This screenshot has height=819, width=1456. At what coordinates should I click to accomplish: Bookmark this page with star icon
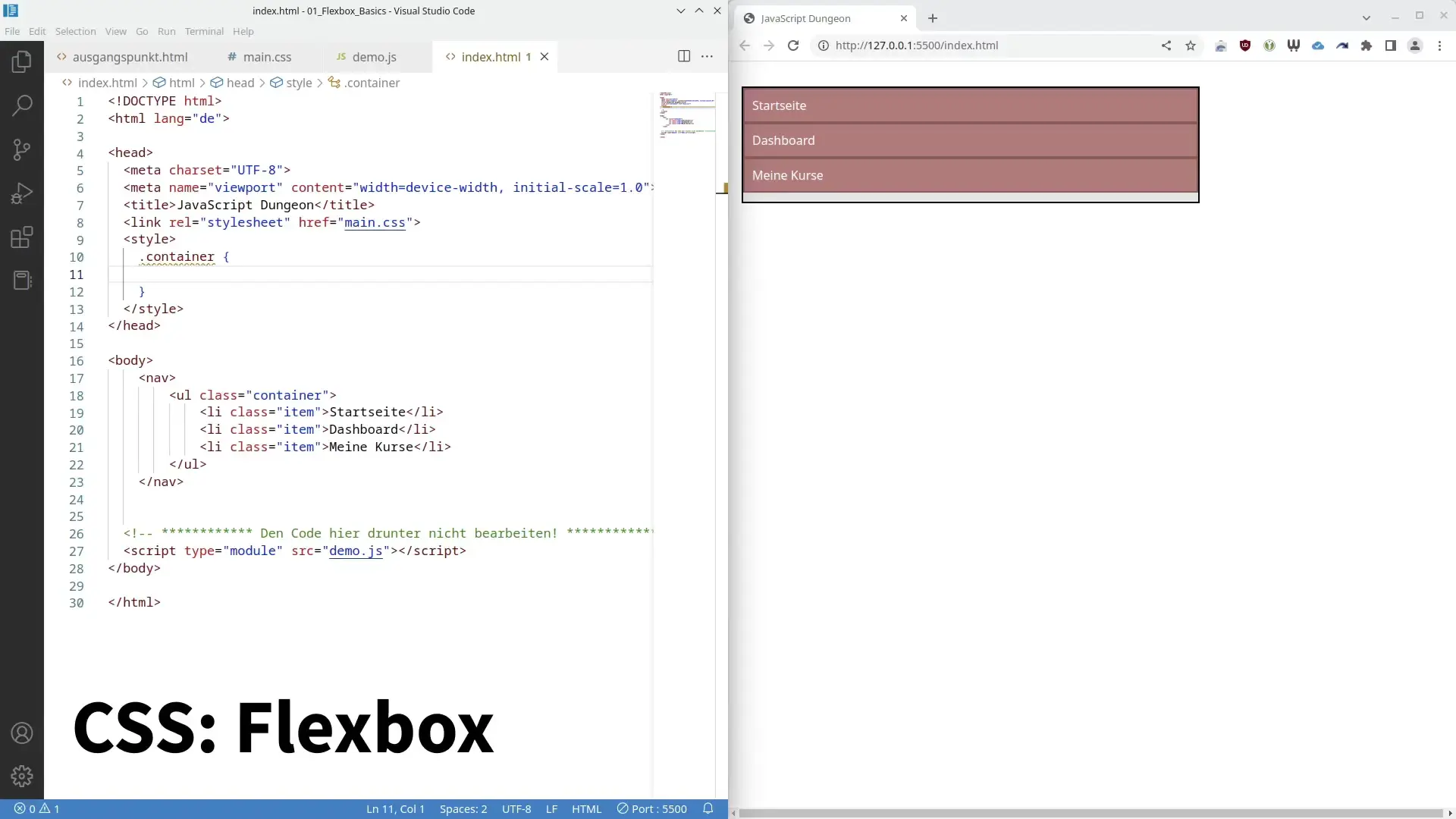click(1191, 45)
